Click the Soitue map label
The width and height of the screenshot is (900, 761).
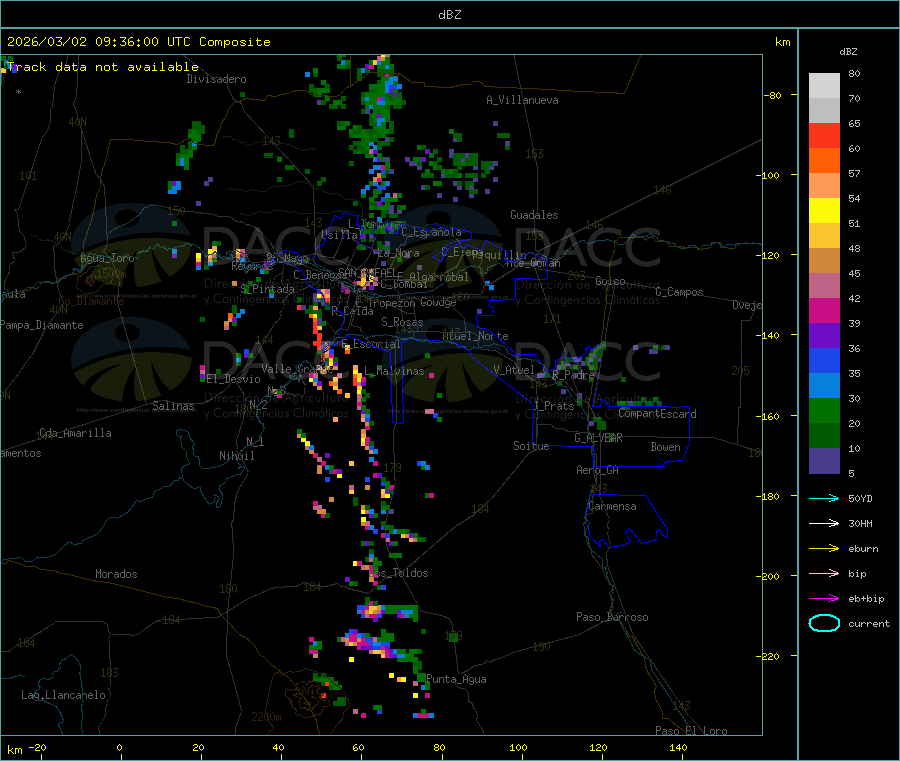[531, 446]
